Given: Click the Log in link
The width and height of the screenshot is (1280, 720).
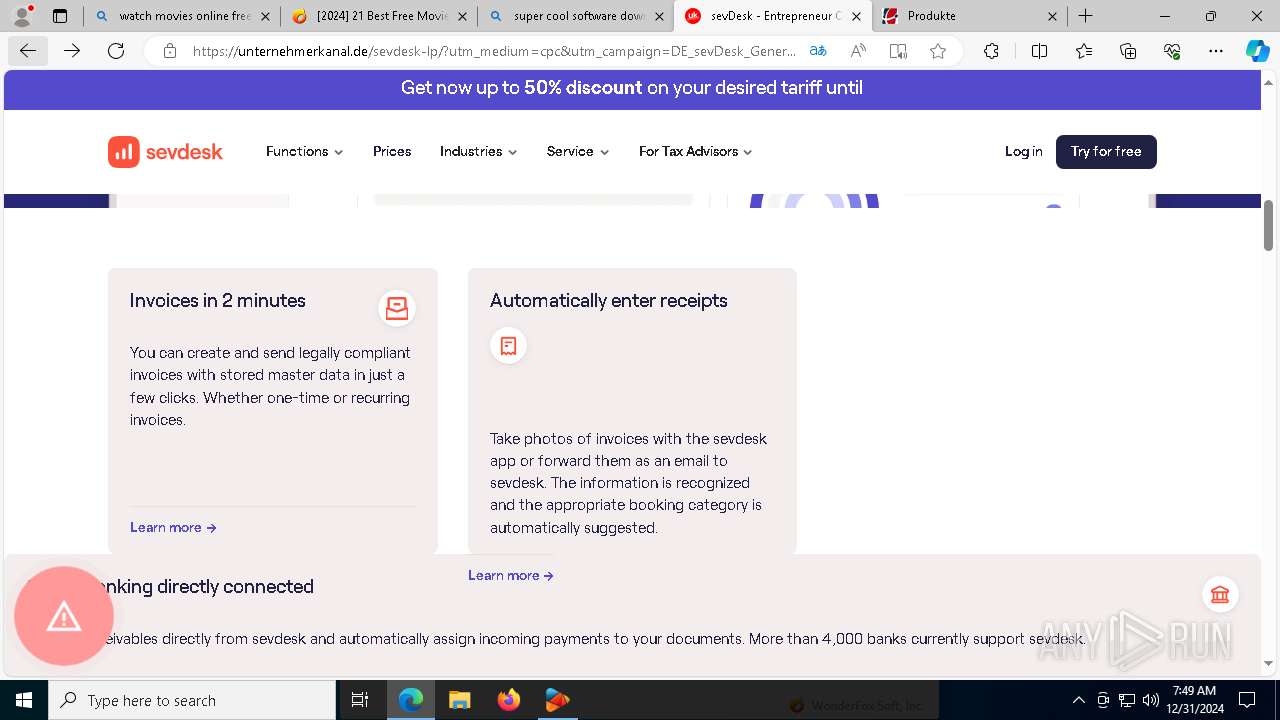Looking at the screenshot, I should pos(1023,152).
